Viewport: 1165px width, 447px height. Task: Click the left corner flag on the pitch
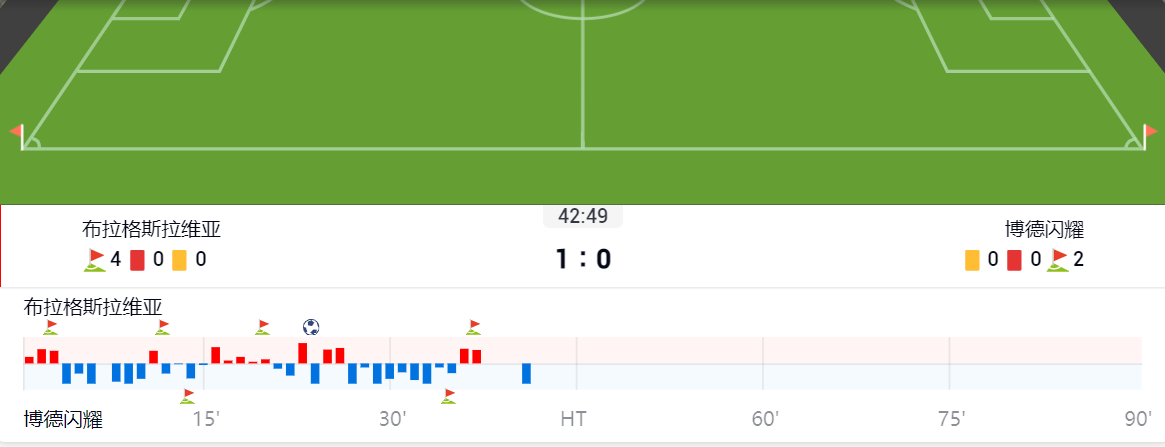click(17, 132)
